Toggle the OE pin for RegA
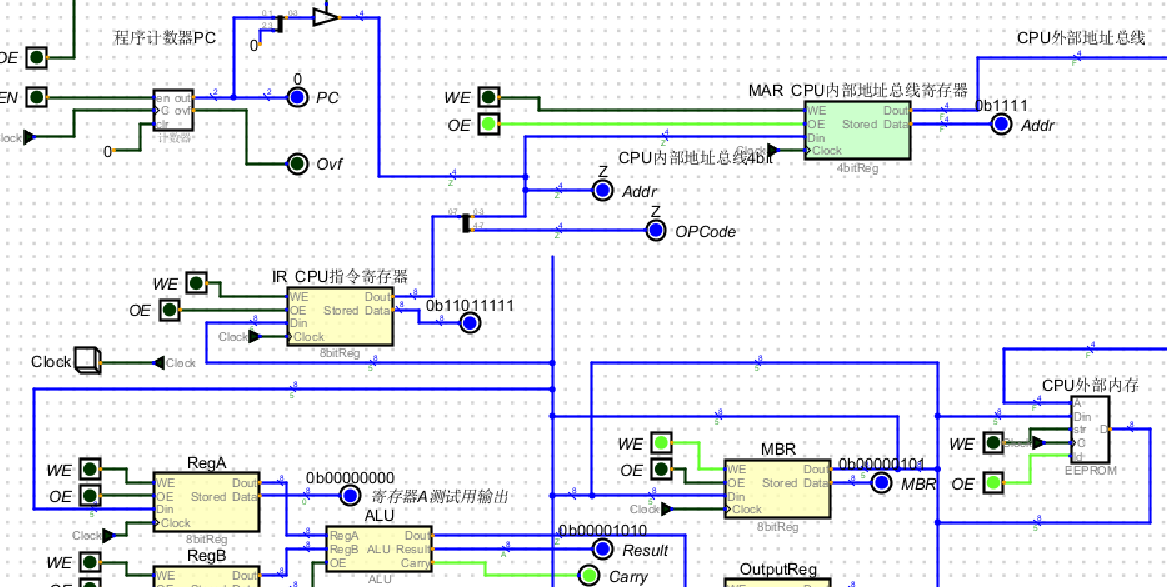1167x587 pixels. pos(89,495)
